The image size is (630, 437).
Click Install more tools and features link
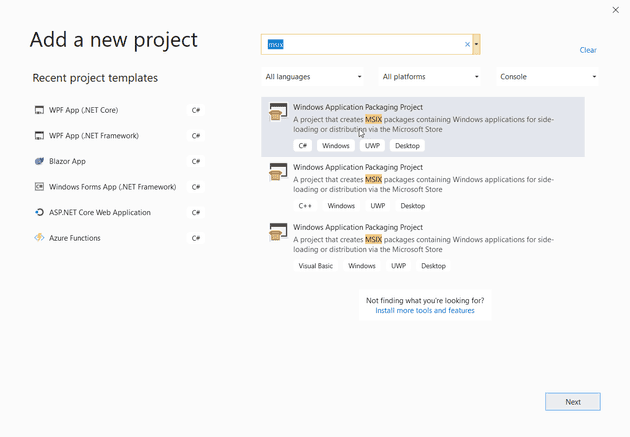425,310
